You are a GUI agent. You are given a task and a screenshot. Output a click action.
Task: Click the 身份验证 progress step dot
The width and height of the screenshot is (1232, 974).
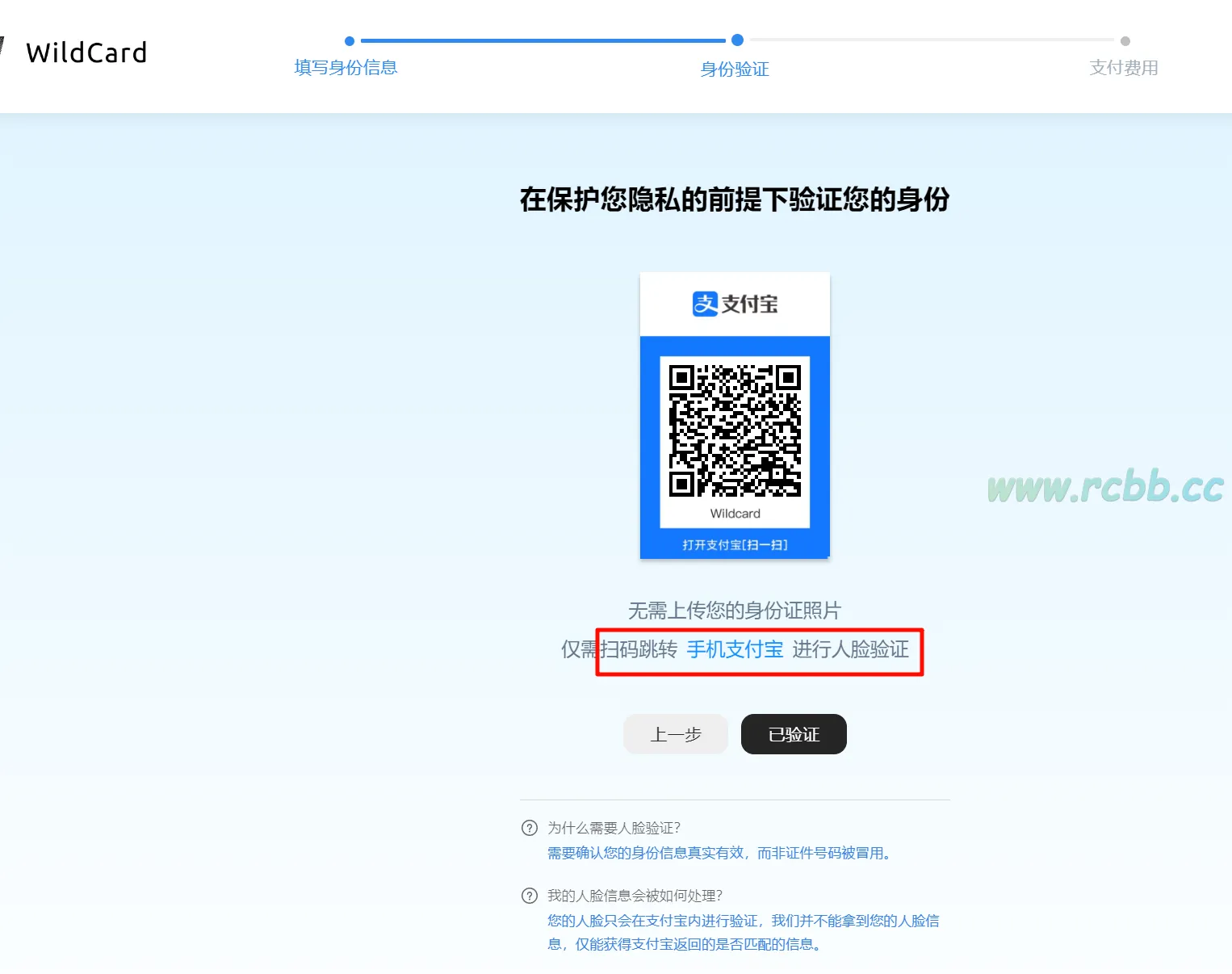tap(737, 40)
